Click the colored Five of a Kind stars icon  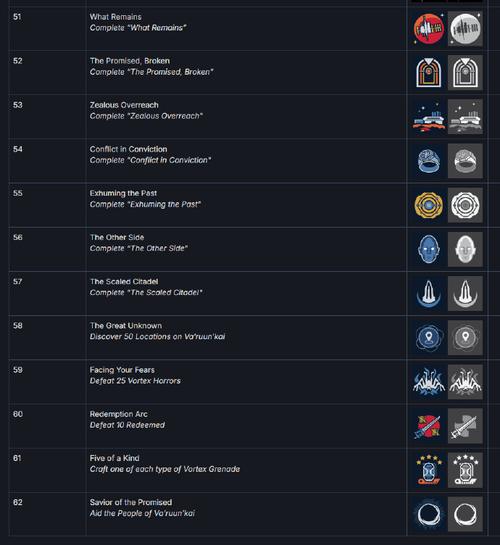429,470
